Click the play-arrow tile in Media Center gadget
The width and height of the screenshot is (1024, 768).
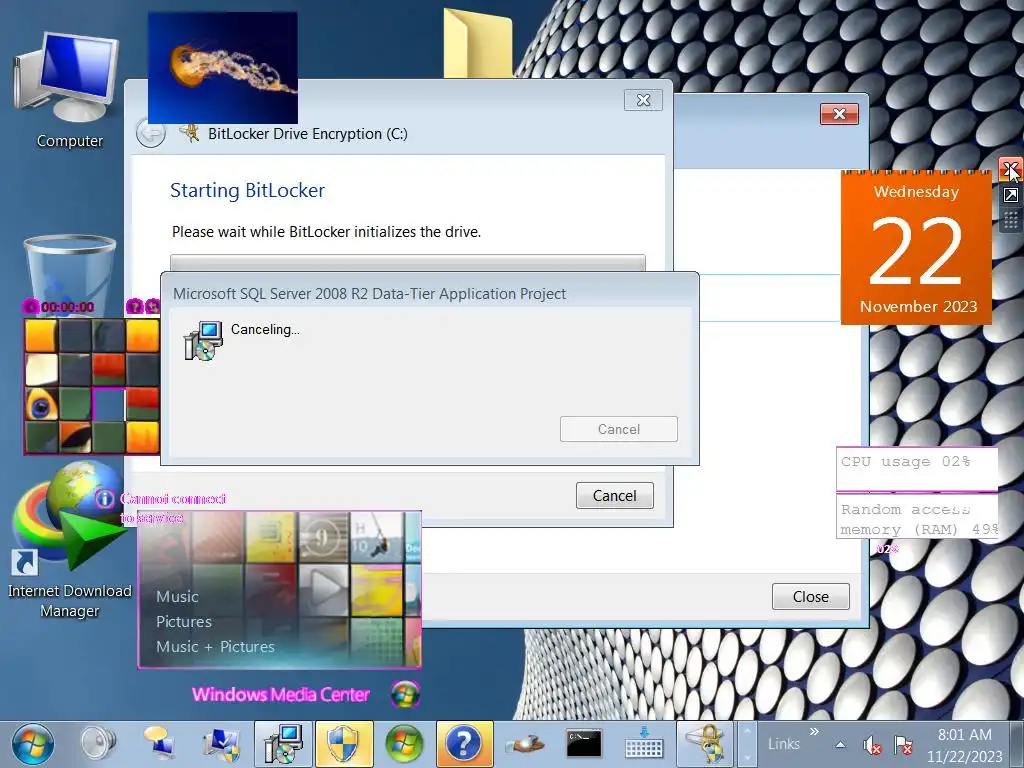[323, 590]
